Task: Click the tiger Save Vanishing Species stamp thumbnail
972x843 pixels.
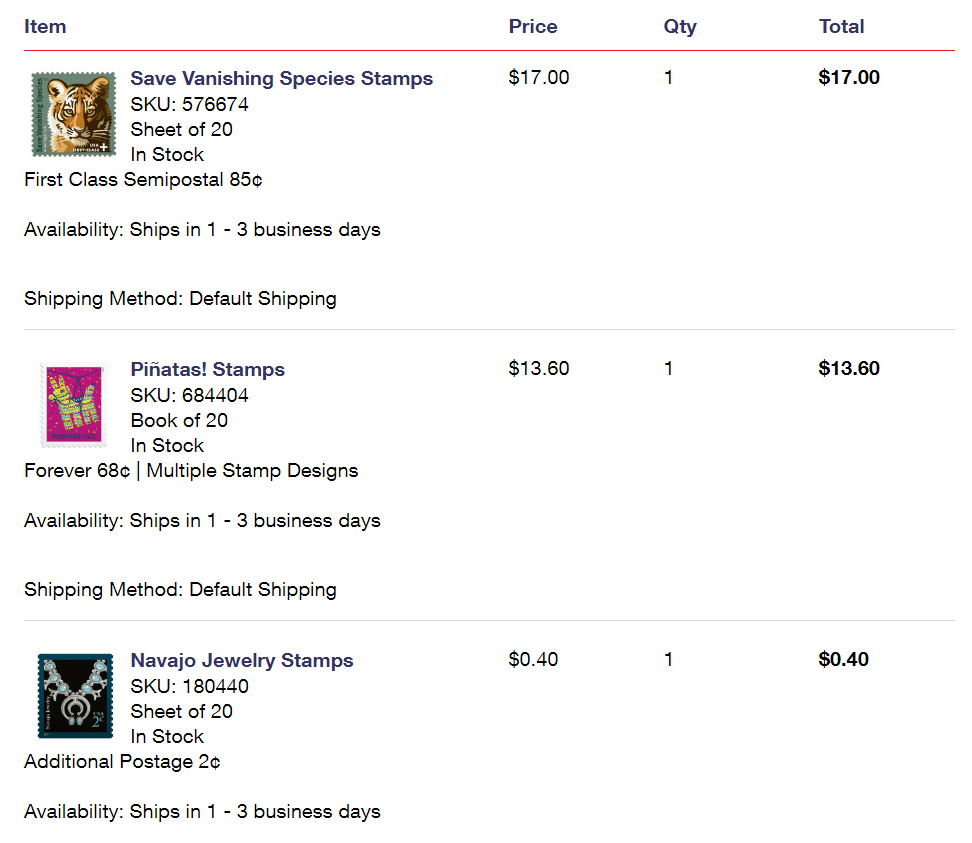Action: [73, 114]
